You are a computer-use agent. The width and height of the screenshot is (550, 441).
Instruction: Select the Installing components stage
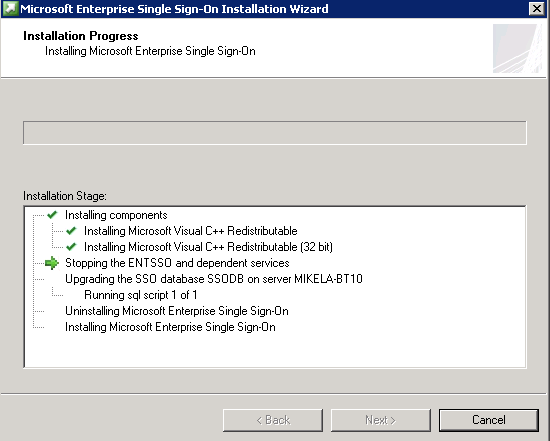pos(116,215)
